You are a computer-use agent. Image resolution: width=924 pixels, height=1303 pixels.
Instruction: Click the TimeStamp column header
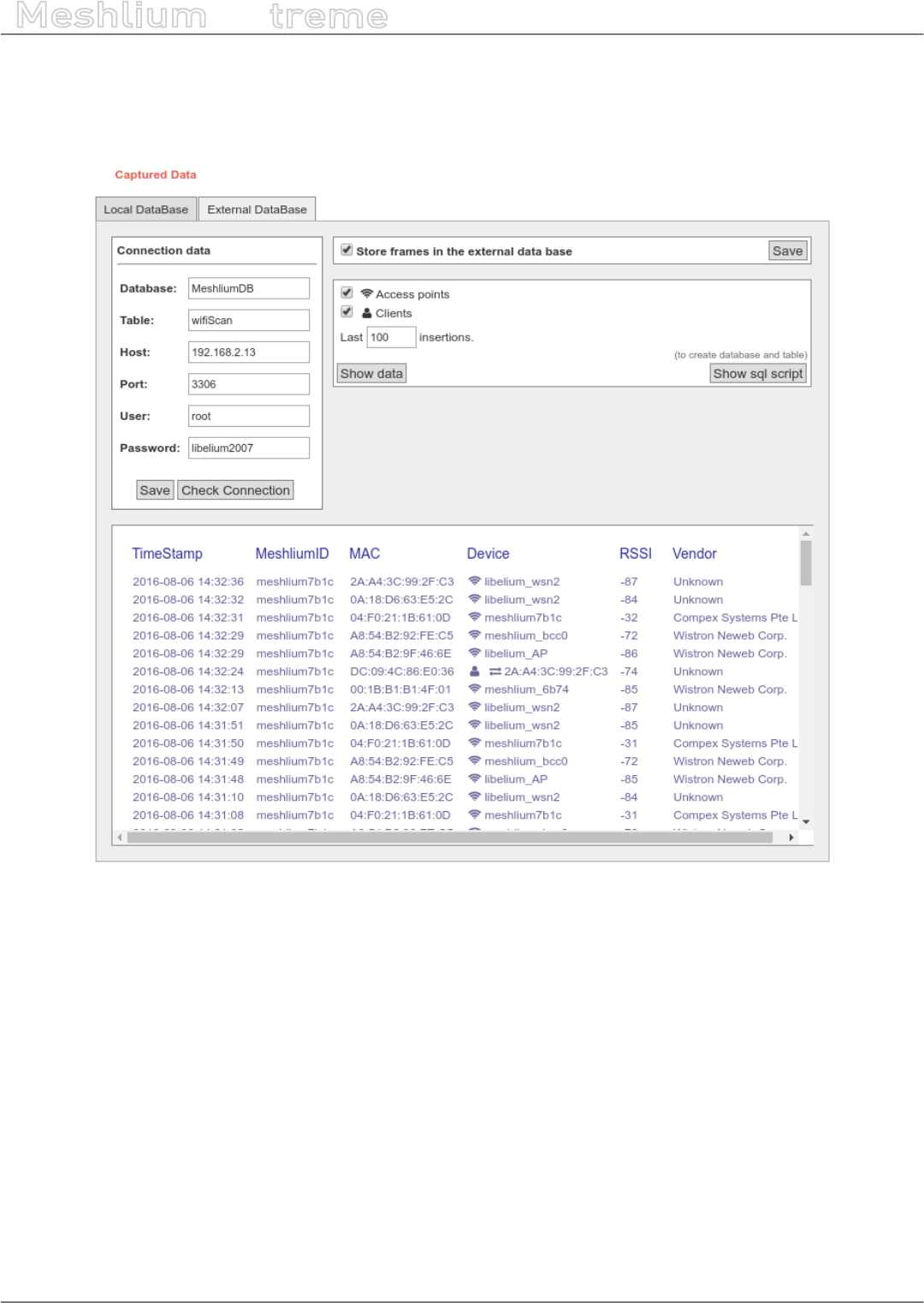click(x=167, y=554)
